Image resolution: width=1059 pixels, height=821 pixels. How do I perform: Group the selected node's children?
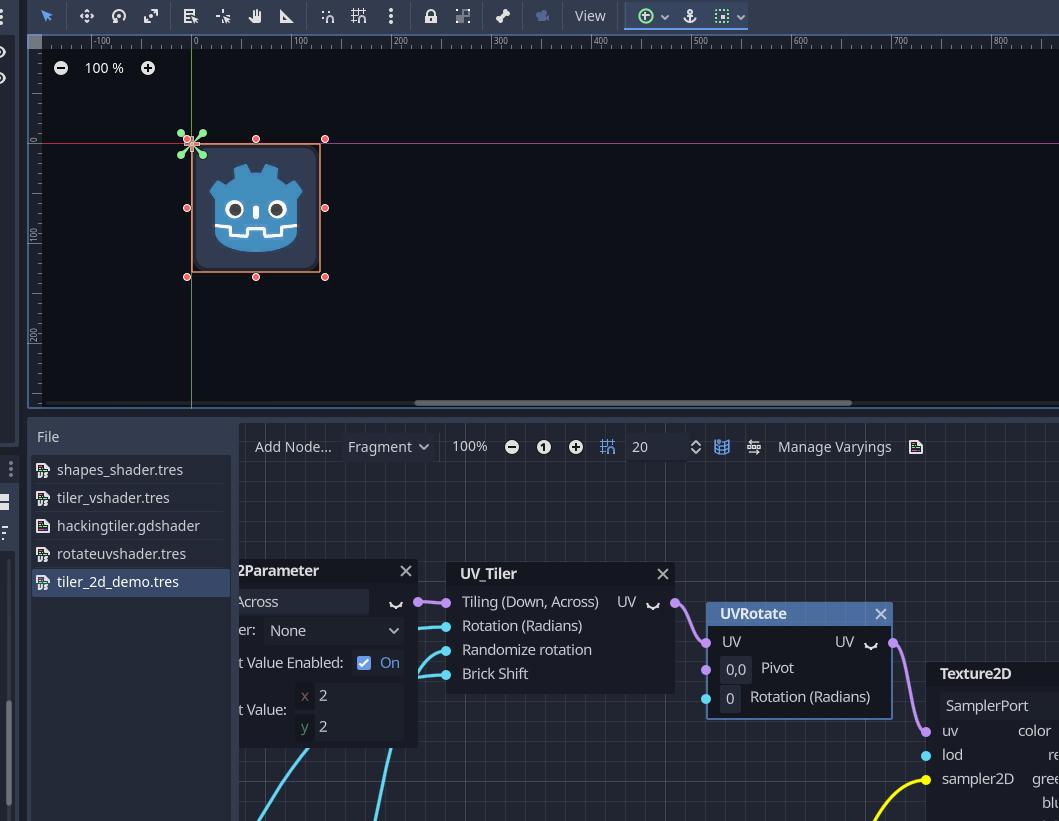click(463, 16)
